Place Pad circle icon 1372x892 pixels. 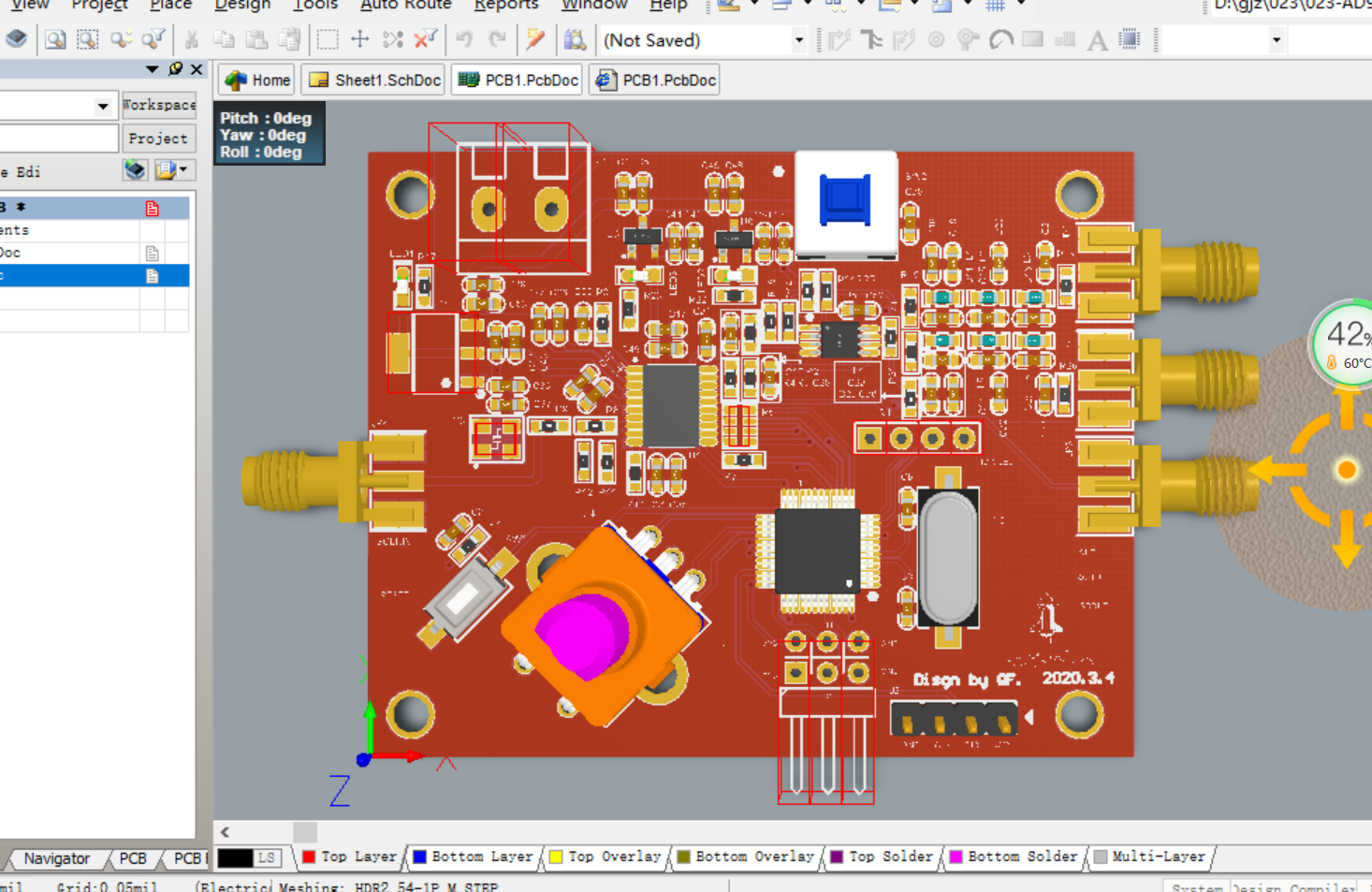(936, 39)
